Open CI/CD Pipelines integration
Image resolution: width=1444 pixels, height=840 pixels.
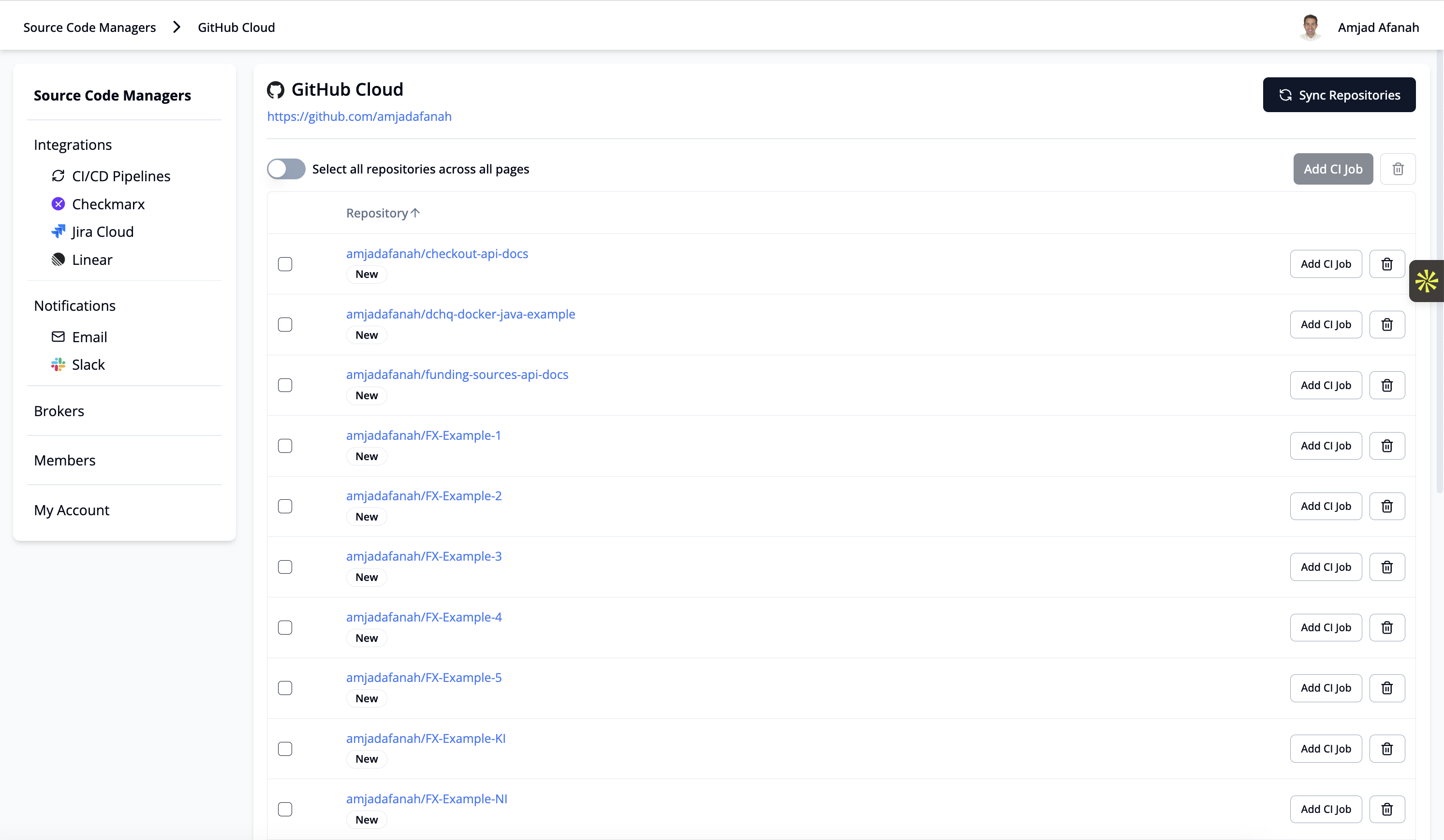coord(120,176)
